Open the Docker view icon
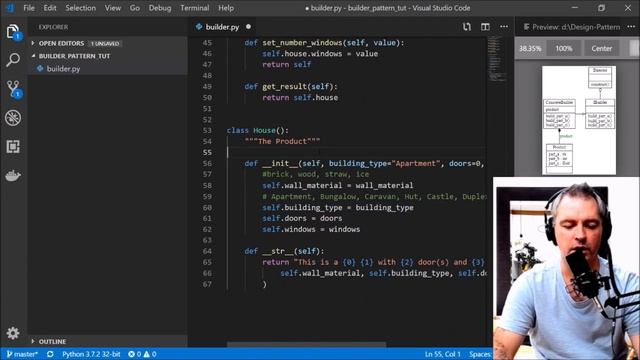Viewport: 640px width, 360px height. point(13,176)
